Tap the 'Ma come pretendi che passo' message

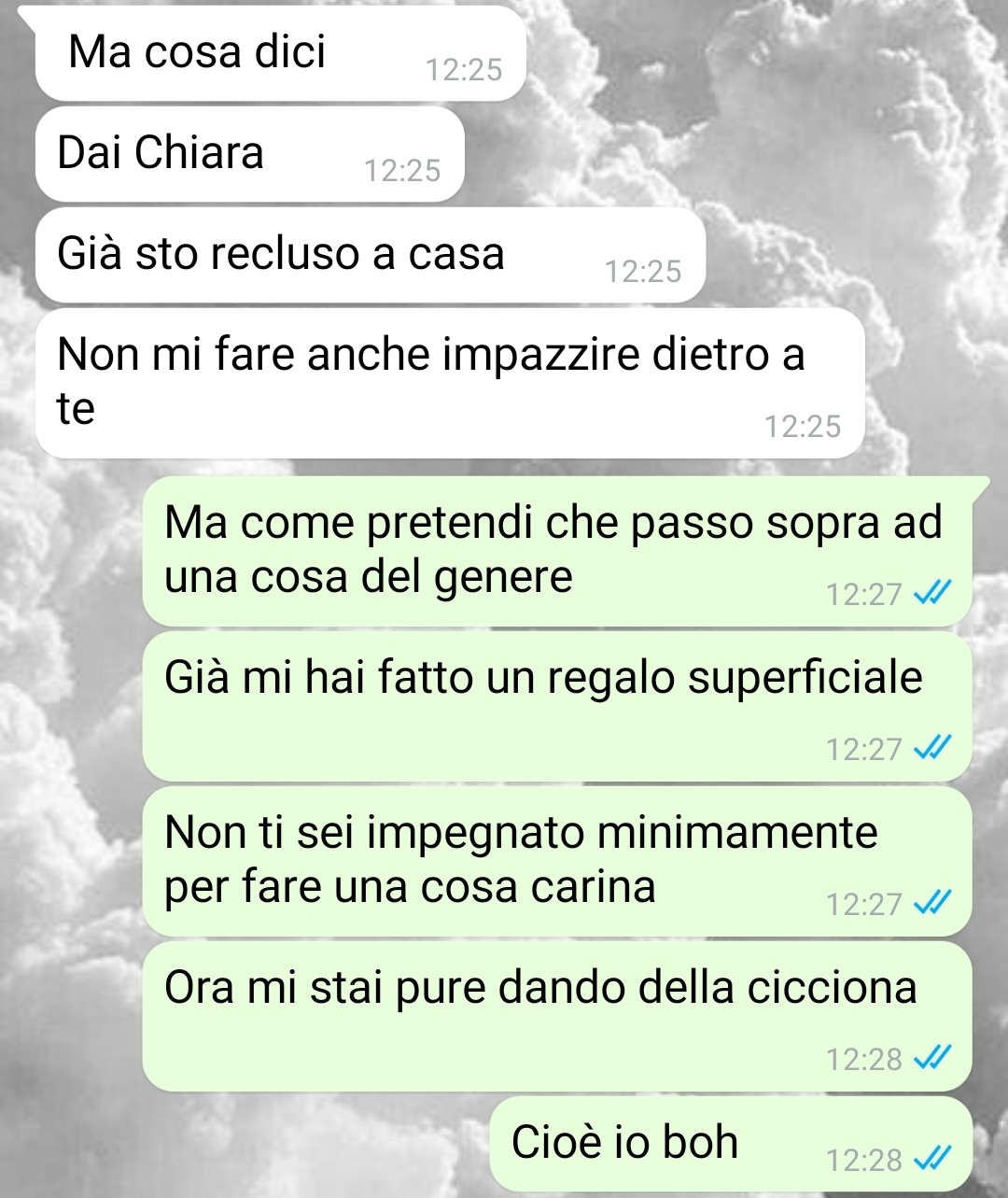558,551
